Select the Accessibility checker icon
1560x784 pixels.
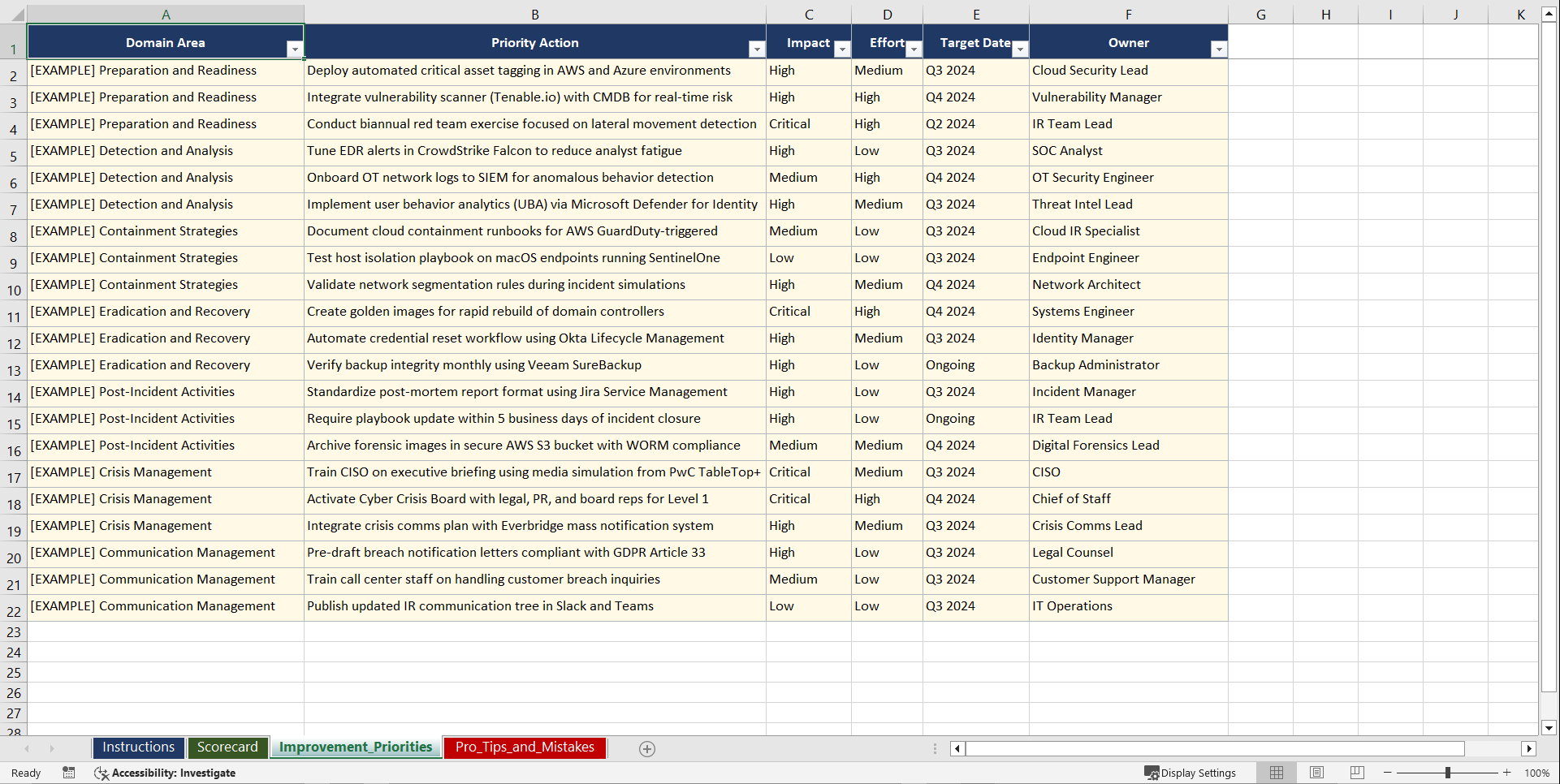coord(102,773)
